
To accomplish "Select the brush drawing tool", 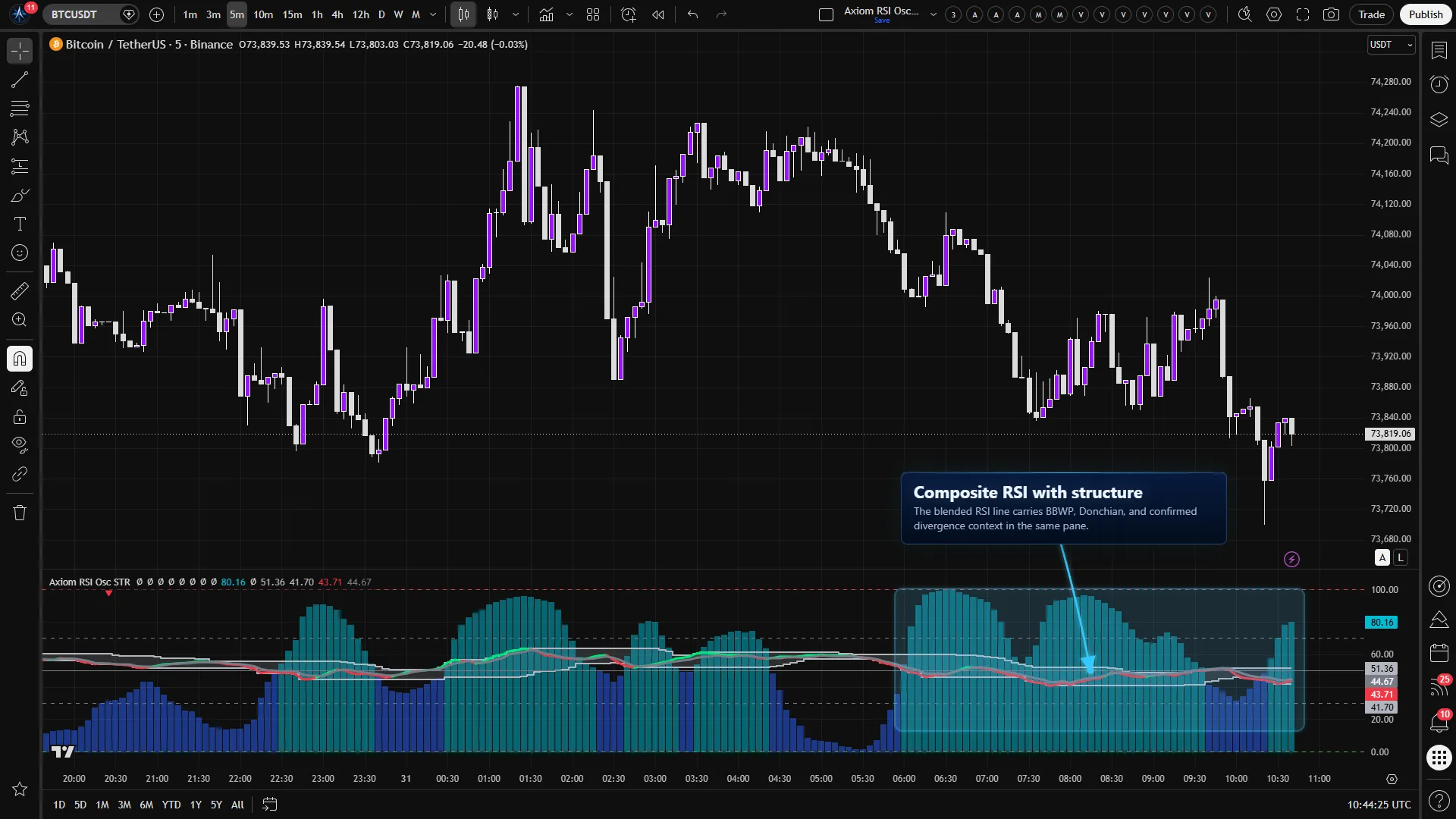I will pos(20,195).
